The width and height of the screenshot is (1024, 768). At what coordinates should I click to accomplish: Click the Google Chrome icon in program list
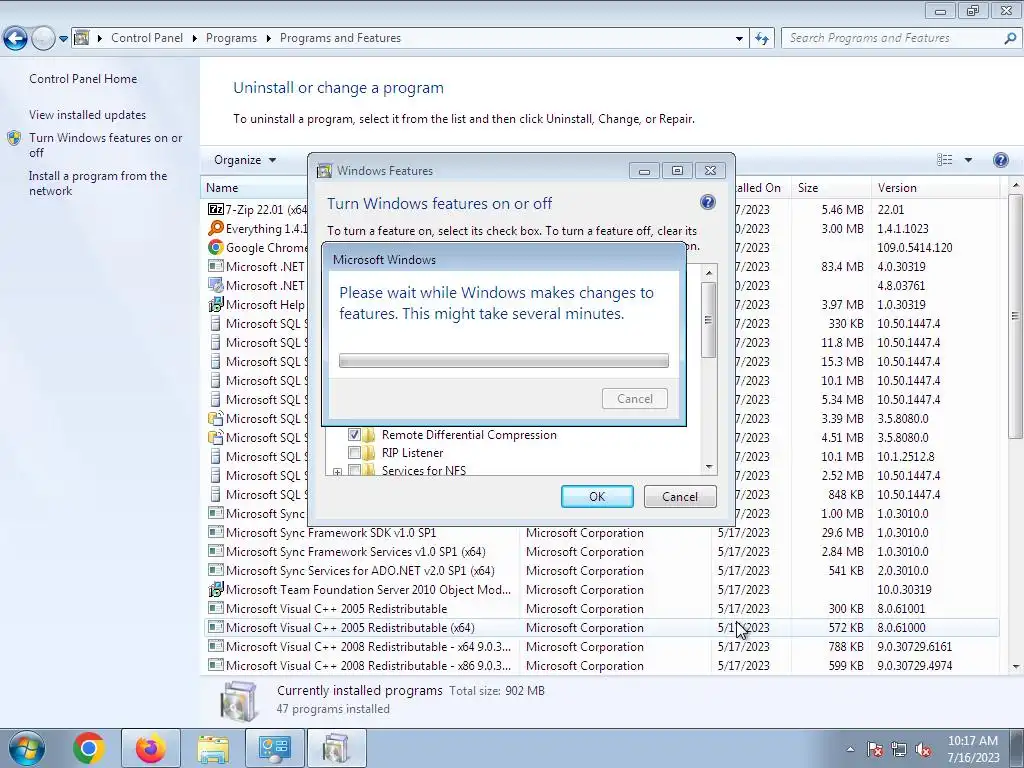pyautogui.click(x=216, y=248)
